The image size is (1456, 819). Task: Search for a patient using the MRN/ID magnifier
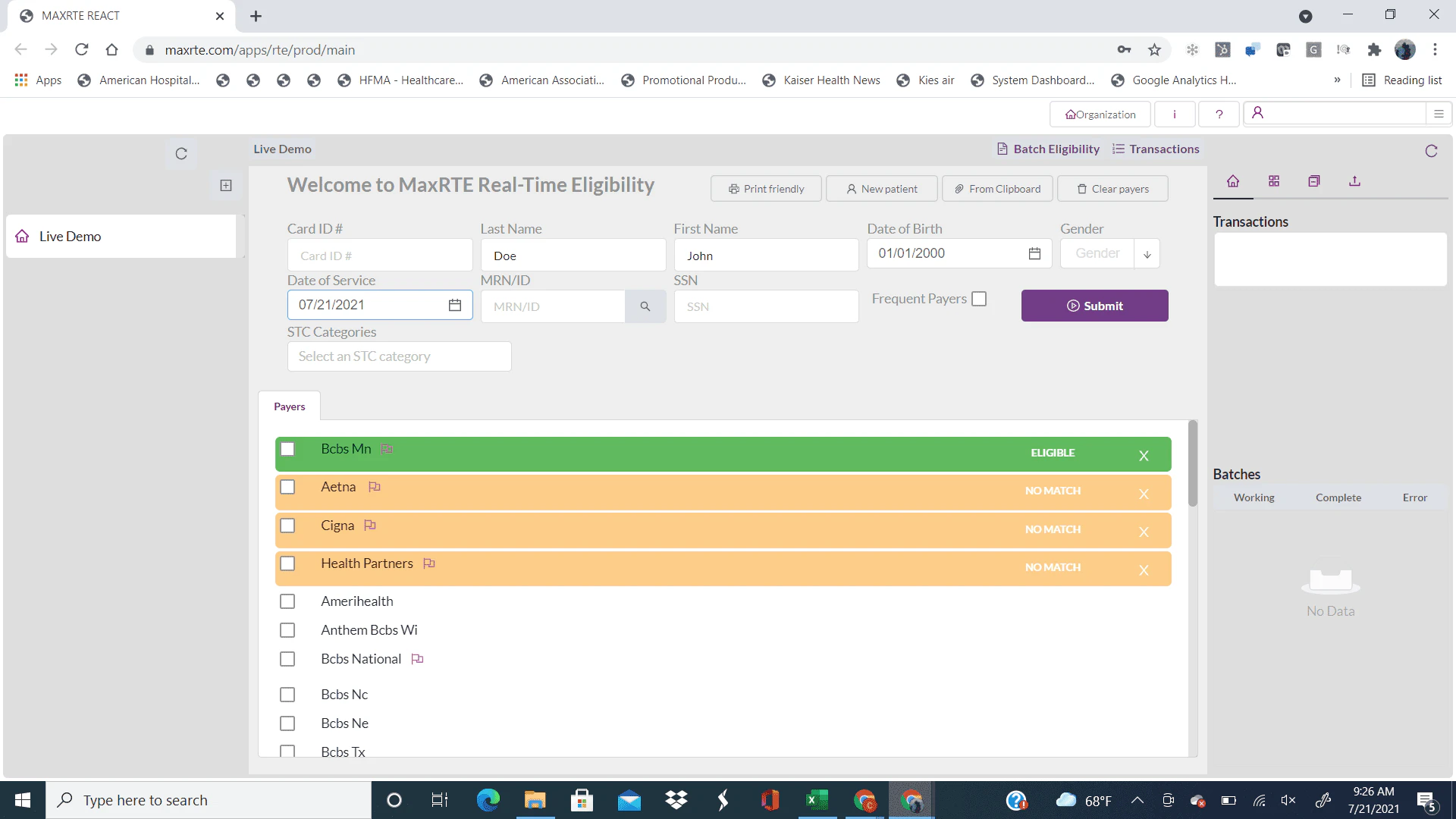pos(645,306)
